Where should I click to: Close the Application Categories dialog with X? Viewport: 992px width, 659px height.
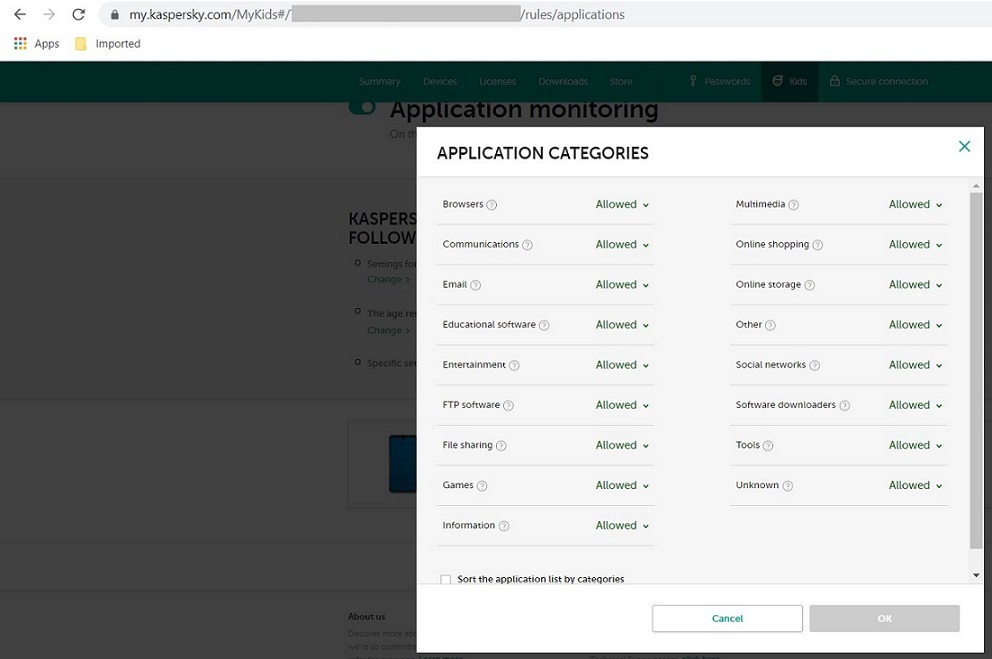[x=964, y=147]
